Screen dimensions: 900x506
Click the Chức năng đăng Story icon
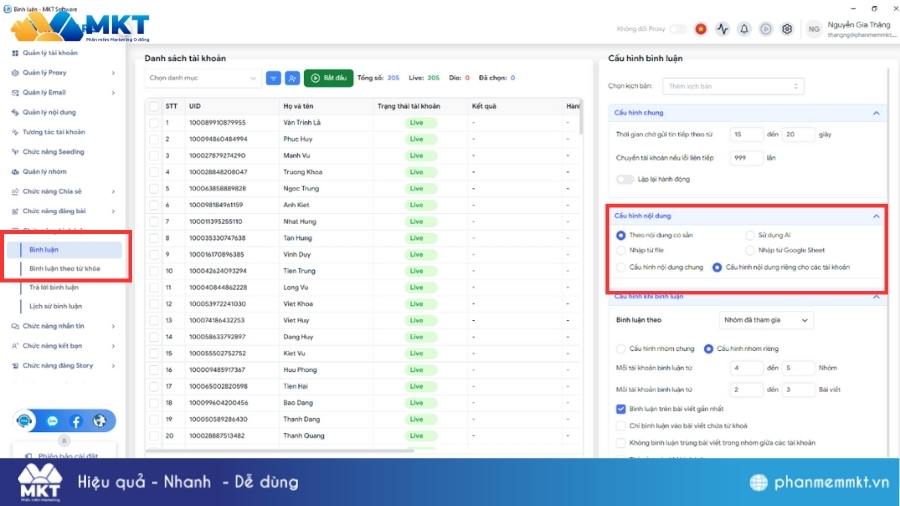click(x=15, y=365)
